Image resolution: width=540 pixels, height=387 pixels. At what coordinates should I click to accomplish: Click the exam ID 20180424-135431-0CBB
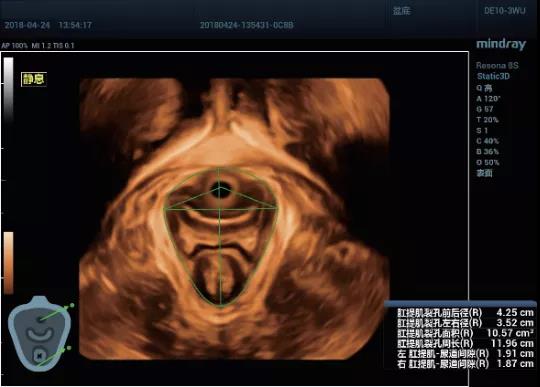click(x=247, y=25)
